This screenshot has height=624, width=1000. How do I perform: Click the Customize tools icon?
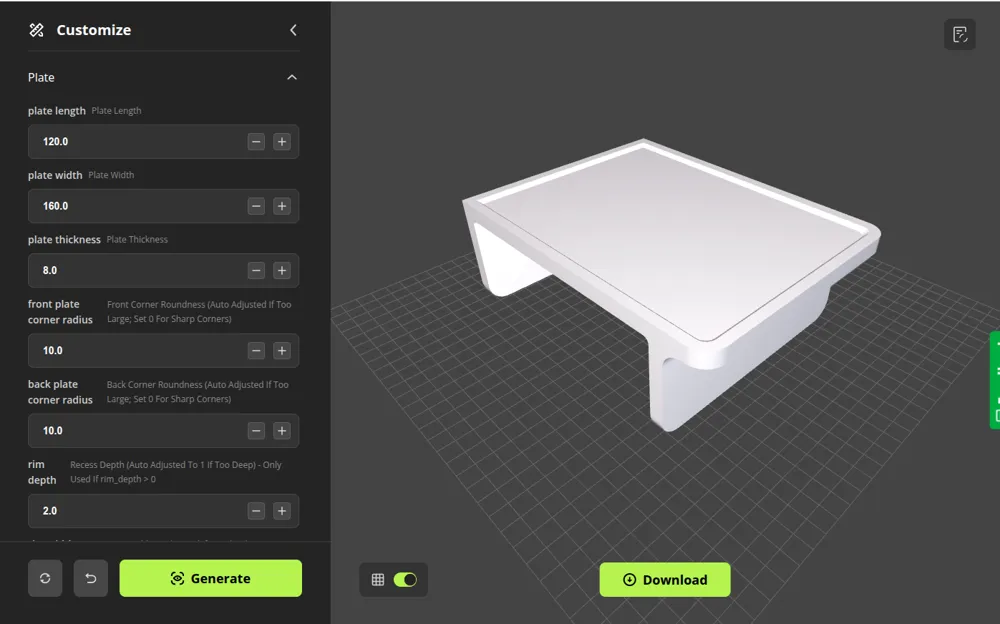(37, 30)
